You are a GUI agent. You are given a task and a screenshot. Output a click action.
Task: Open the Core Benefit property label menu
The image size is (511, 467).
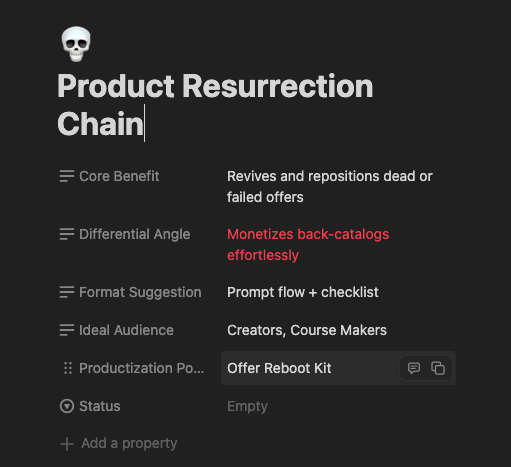coord(119,176)
